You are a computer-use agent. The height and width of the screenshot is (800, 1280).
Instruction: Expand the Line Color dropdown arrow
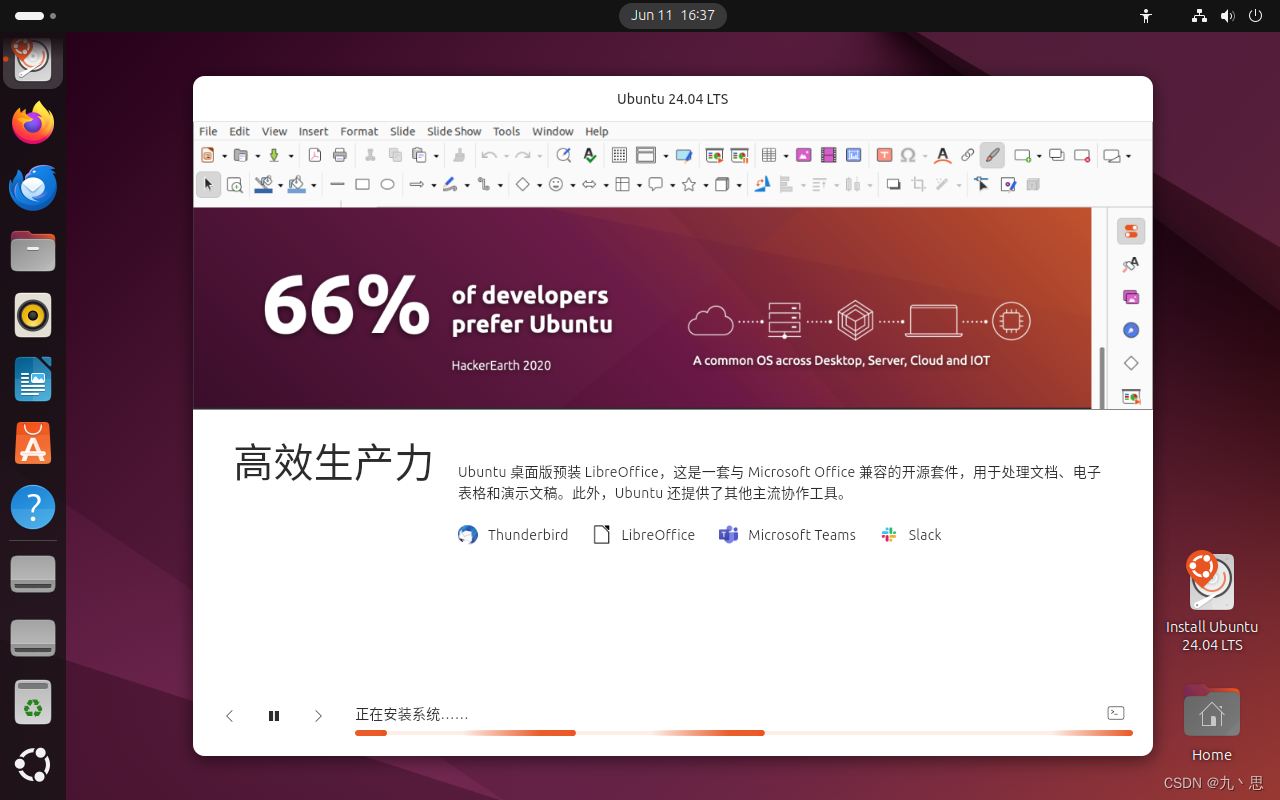(280, 185)
